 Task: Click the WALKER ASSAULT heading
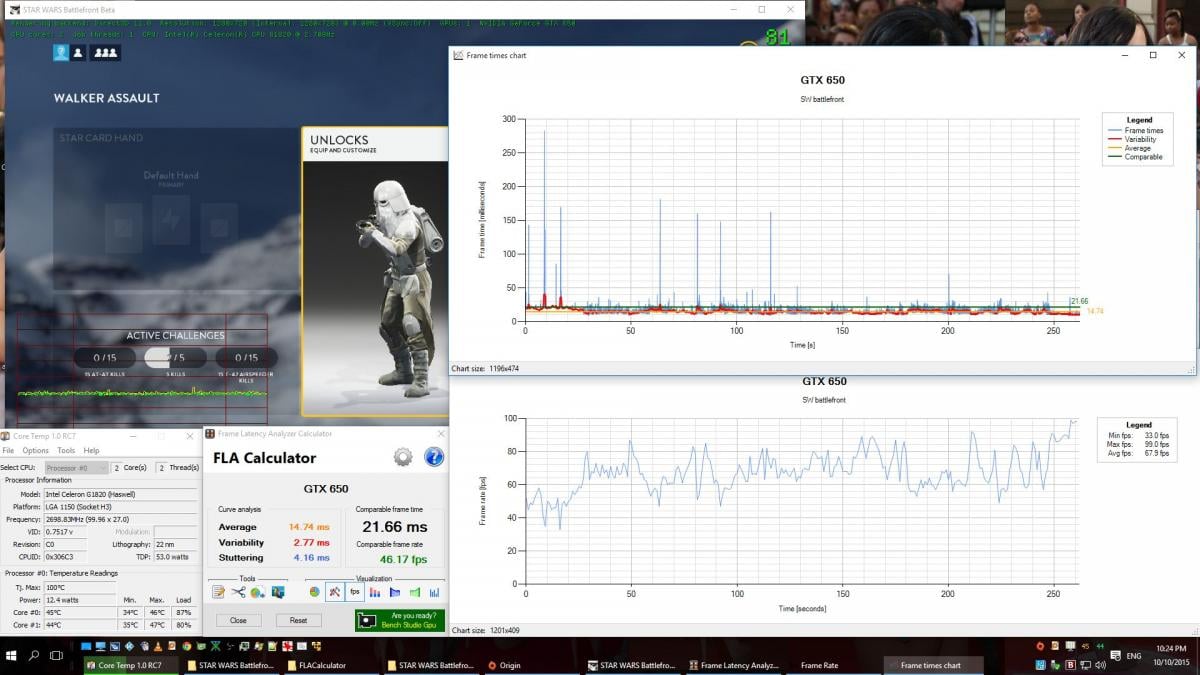pyautogui.click(x=106, y=98)
